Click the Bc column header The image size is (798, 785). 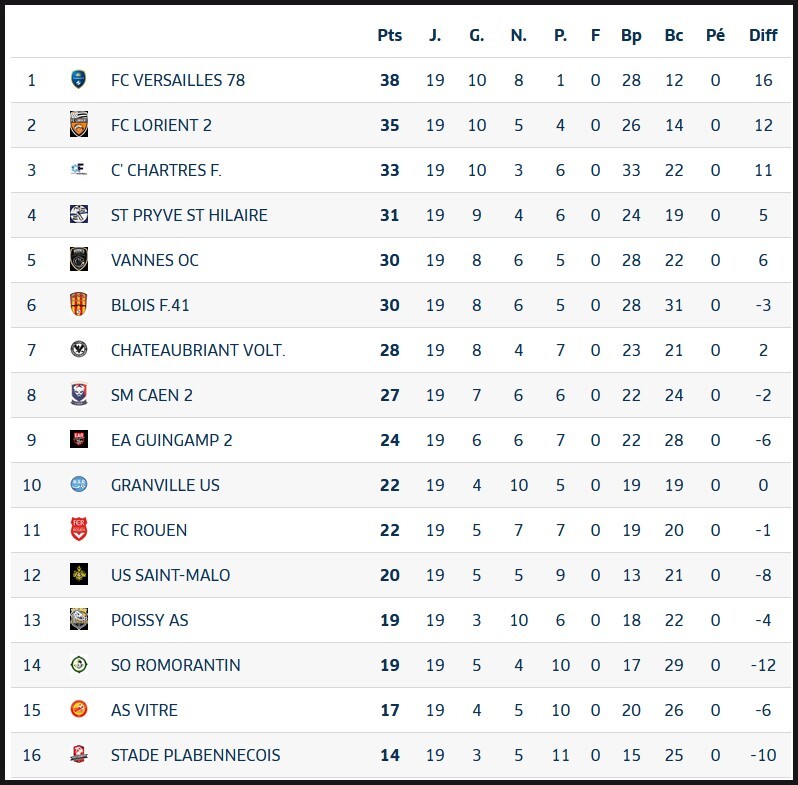coord(674,35)
